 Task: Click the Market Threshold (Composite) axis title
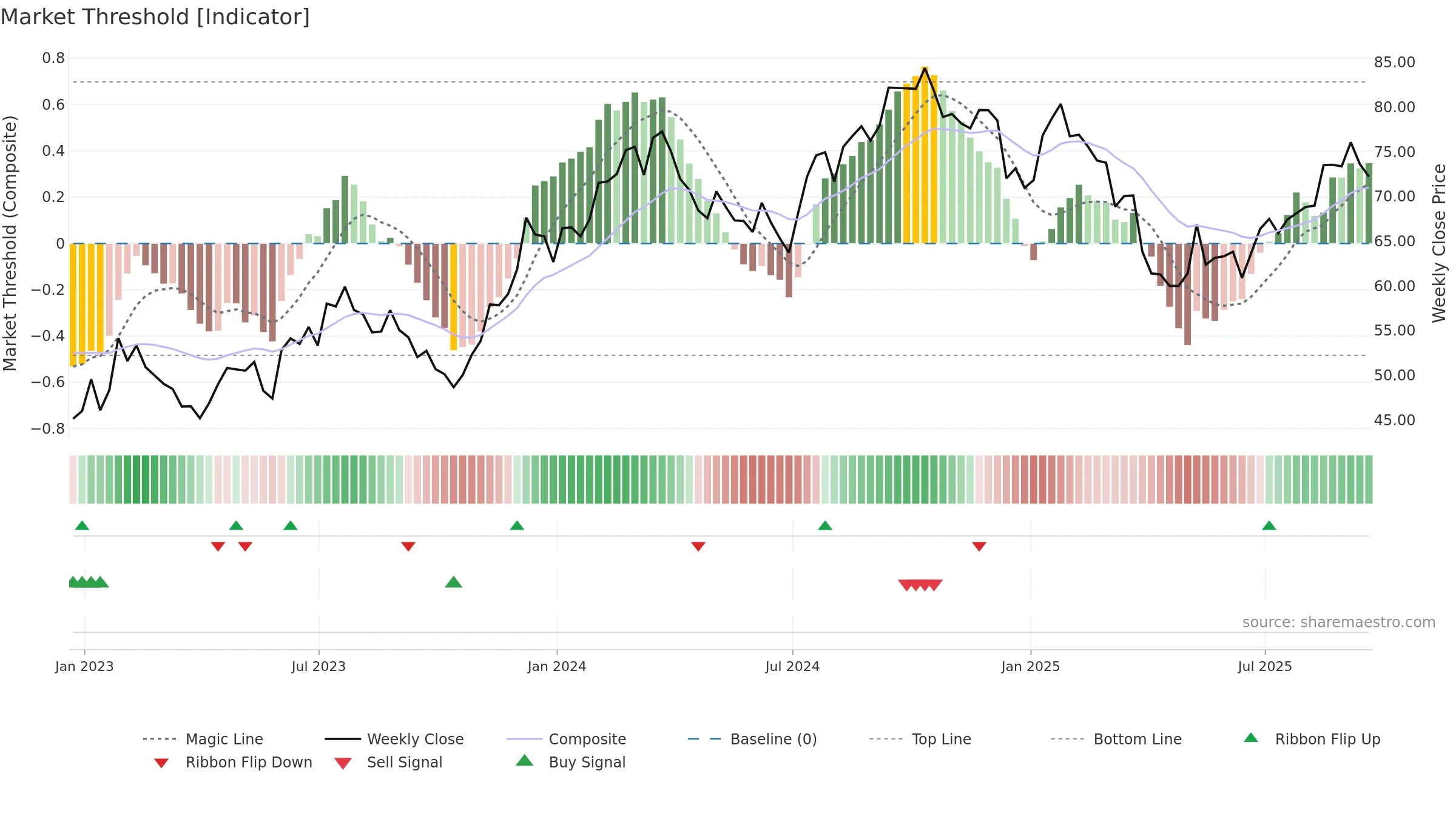10,243
